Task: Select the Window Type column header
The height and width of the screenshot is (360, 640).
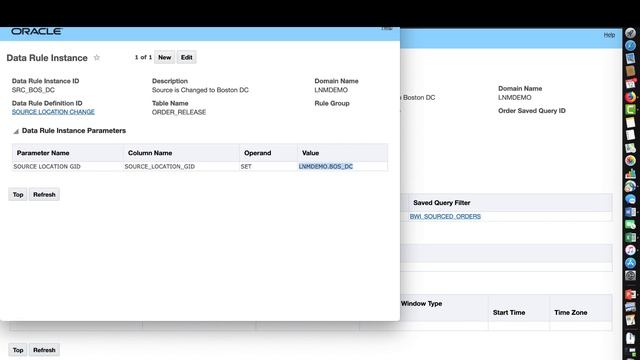Action: pyautogui.click(x=422, y=304)
